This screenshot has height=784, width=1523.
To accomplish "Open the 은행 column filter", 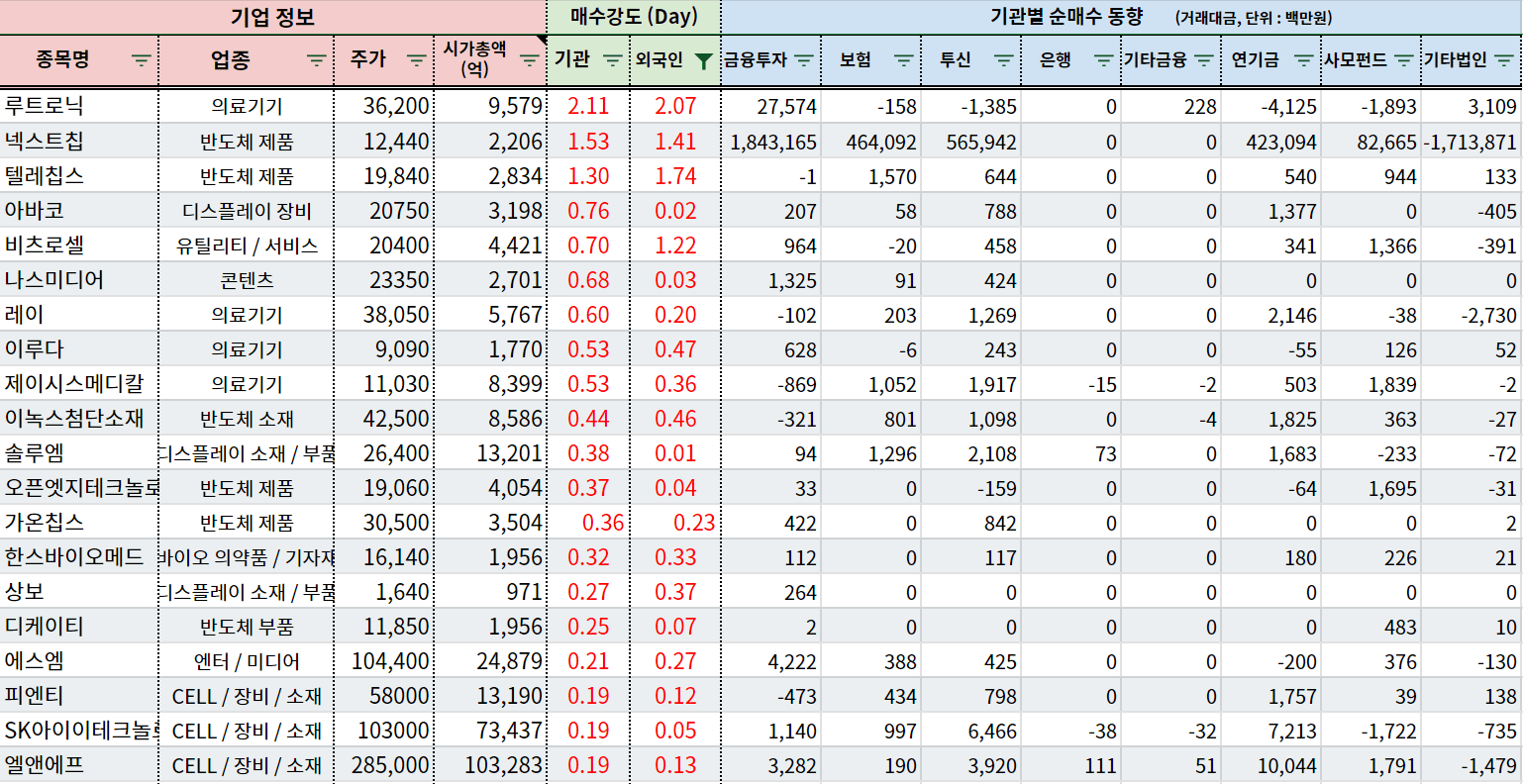I will 1104,60.
